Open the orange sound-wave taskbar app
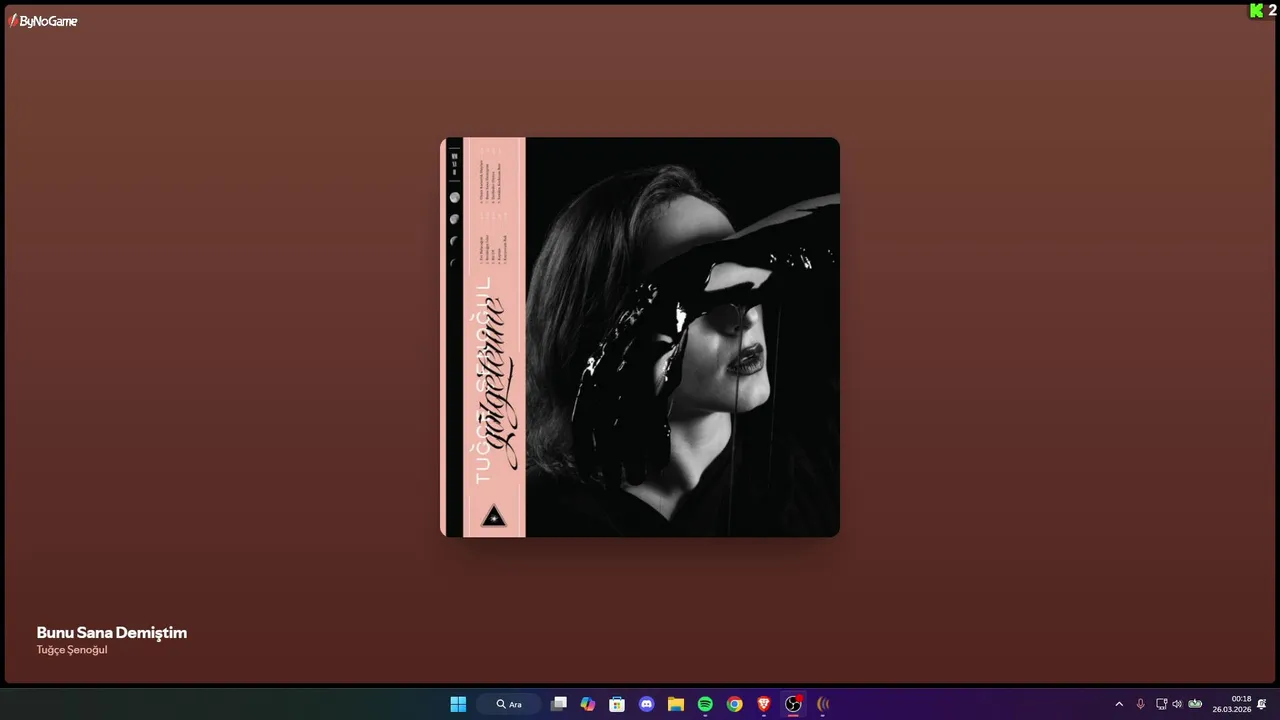Screen dimensions: 1280x720 click(823, 704)
